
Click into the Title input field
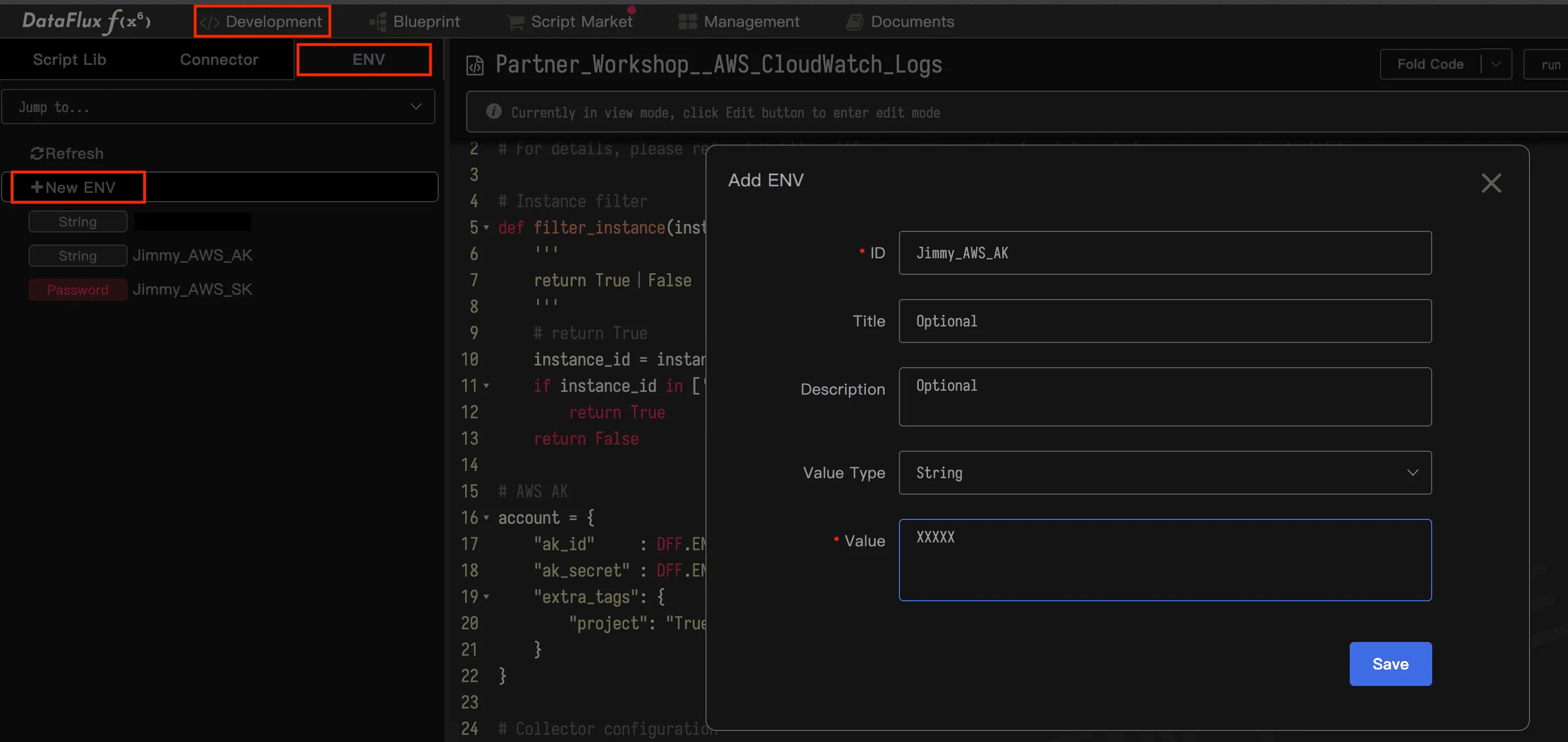click(x=1164, y=322)
